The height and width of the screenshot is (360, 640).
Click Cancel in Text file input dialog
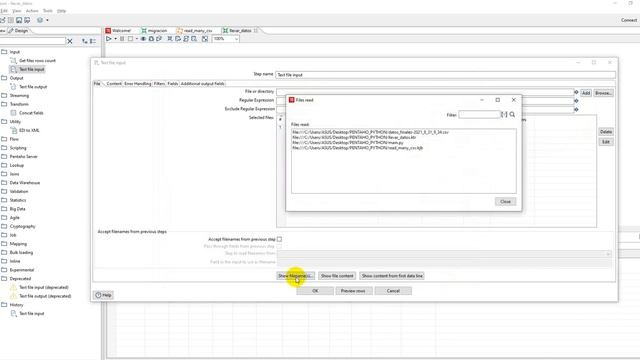pos(393,291)
